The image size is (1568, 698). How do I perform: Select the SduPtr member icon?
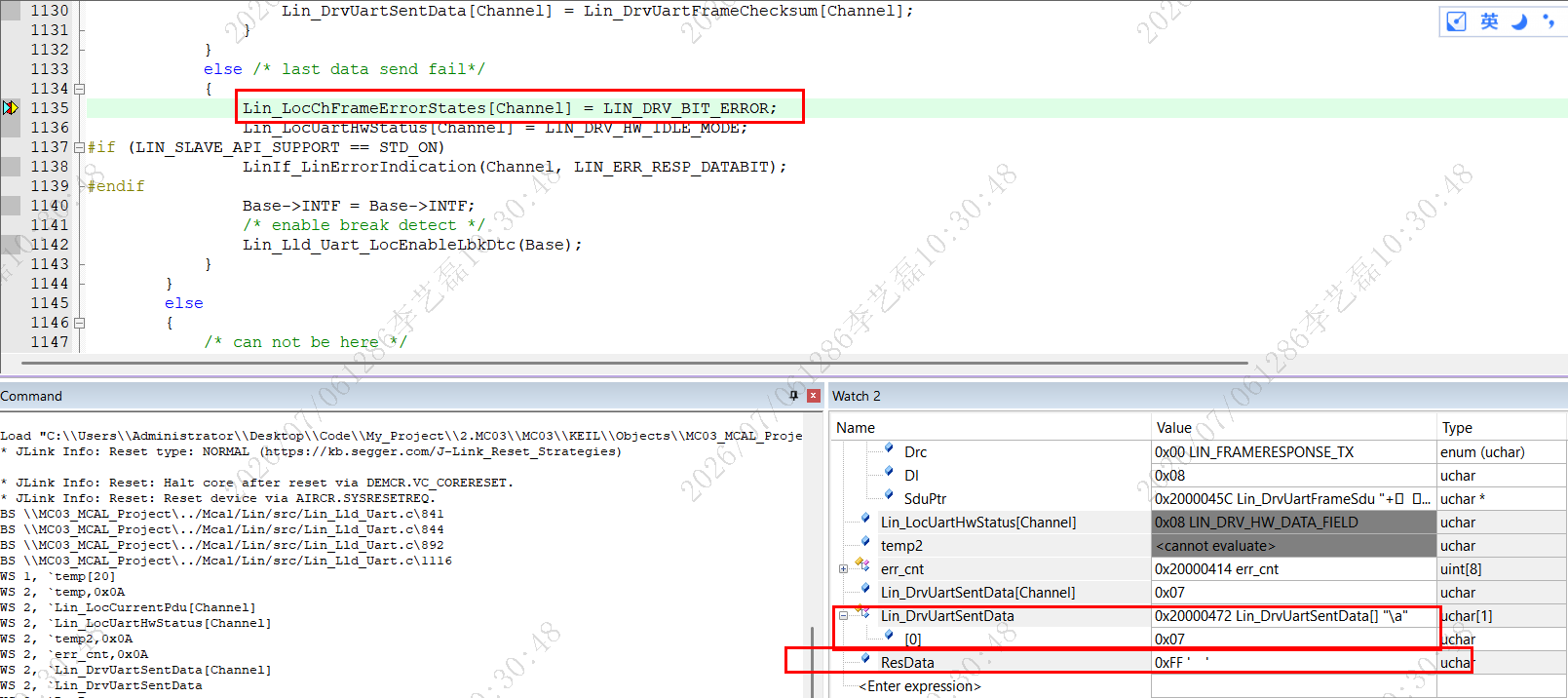pyautogui.click(x=889, y=496)
